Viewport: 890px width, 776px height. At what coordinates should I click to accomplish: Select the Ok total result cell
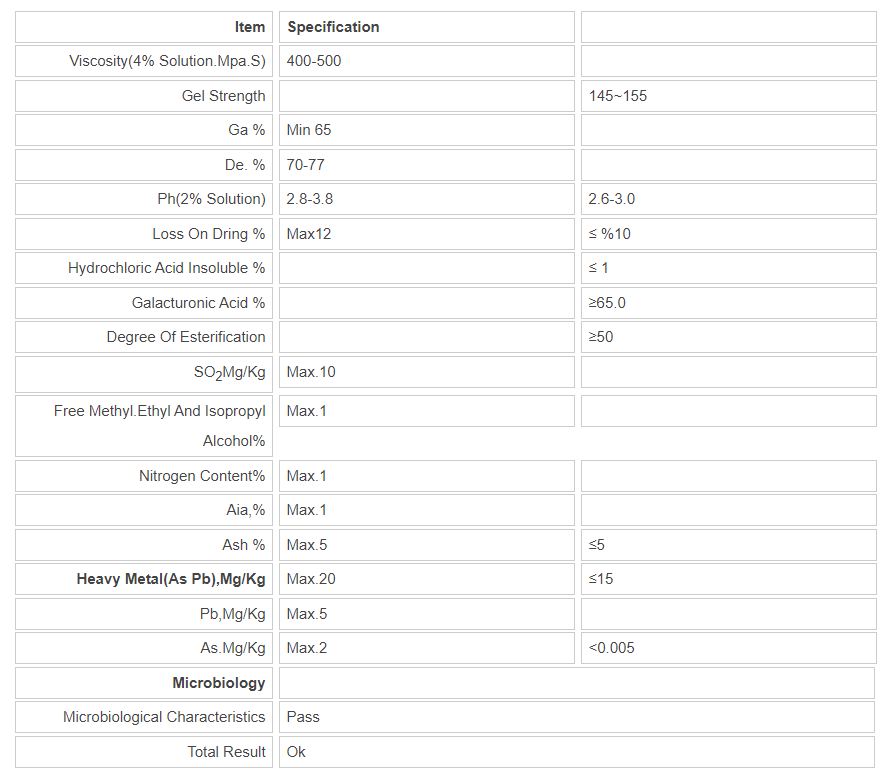(297, 752)
